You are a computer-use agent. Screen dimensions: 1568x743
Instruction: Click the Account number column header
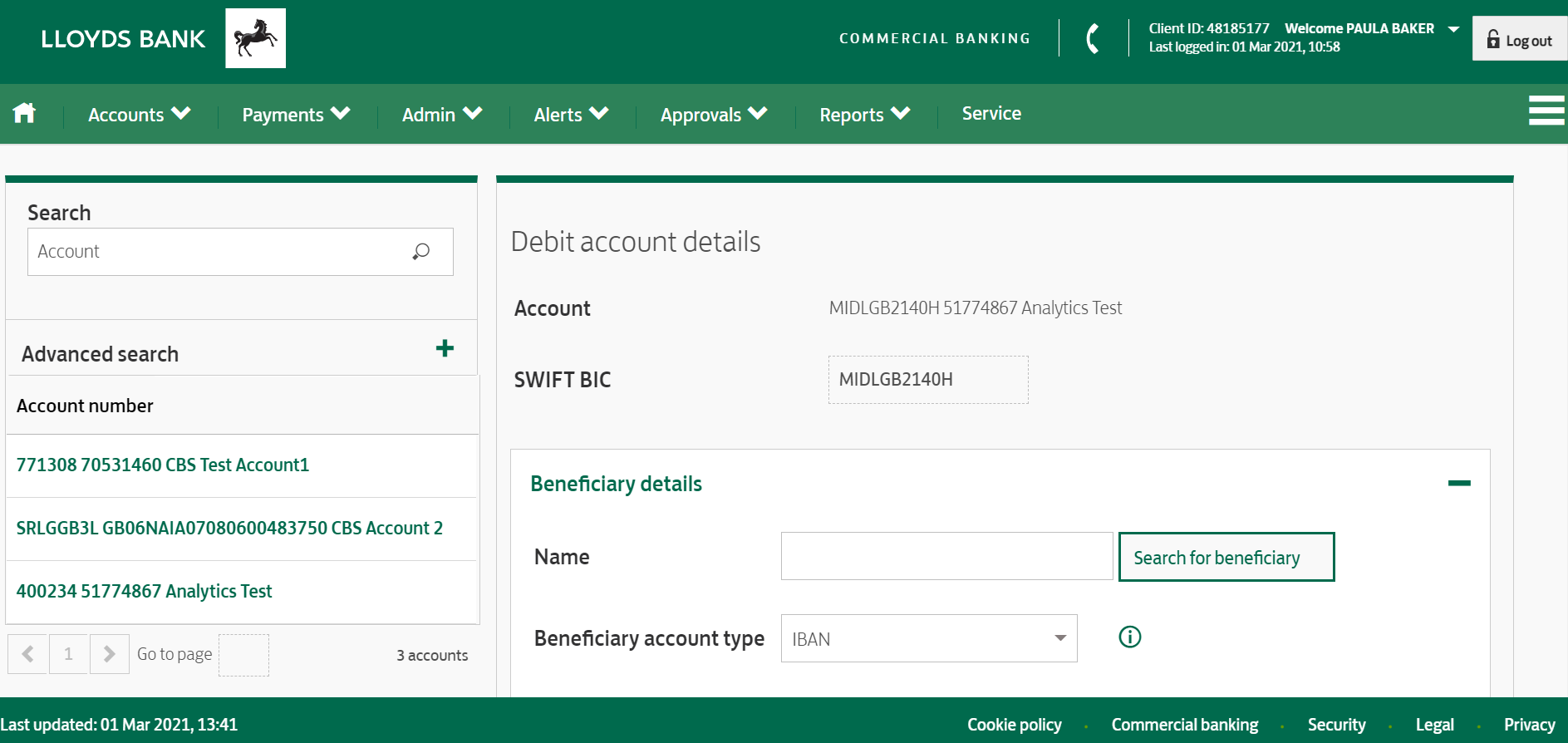(85, 406)
